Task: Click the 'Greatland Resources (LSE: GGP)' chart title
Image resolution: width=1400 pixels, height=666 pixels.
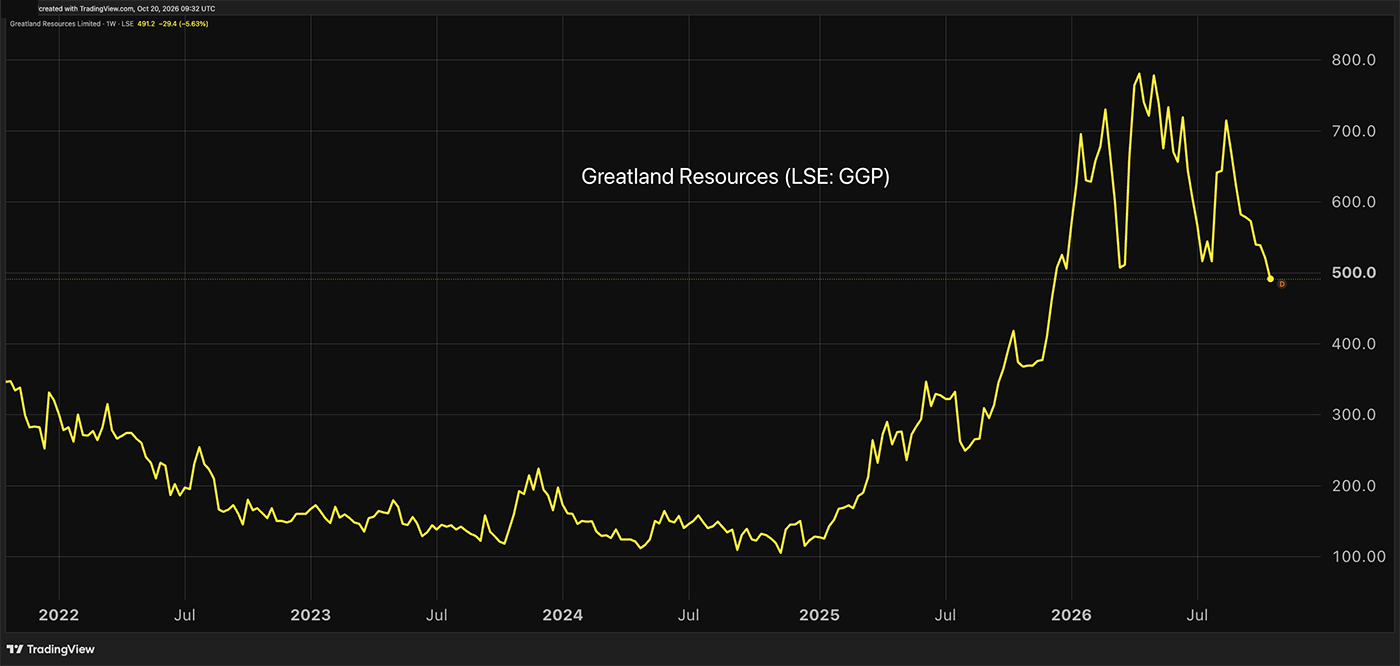Action: [735, 177]
